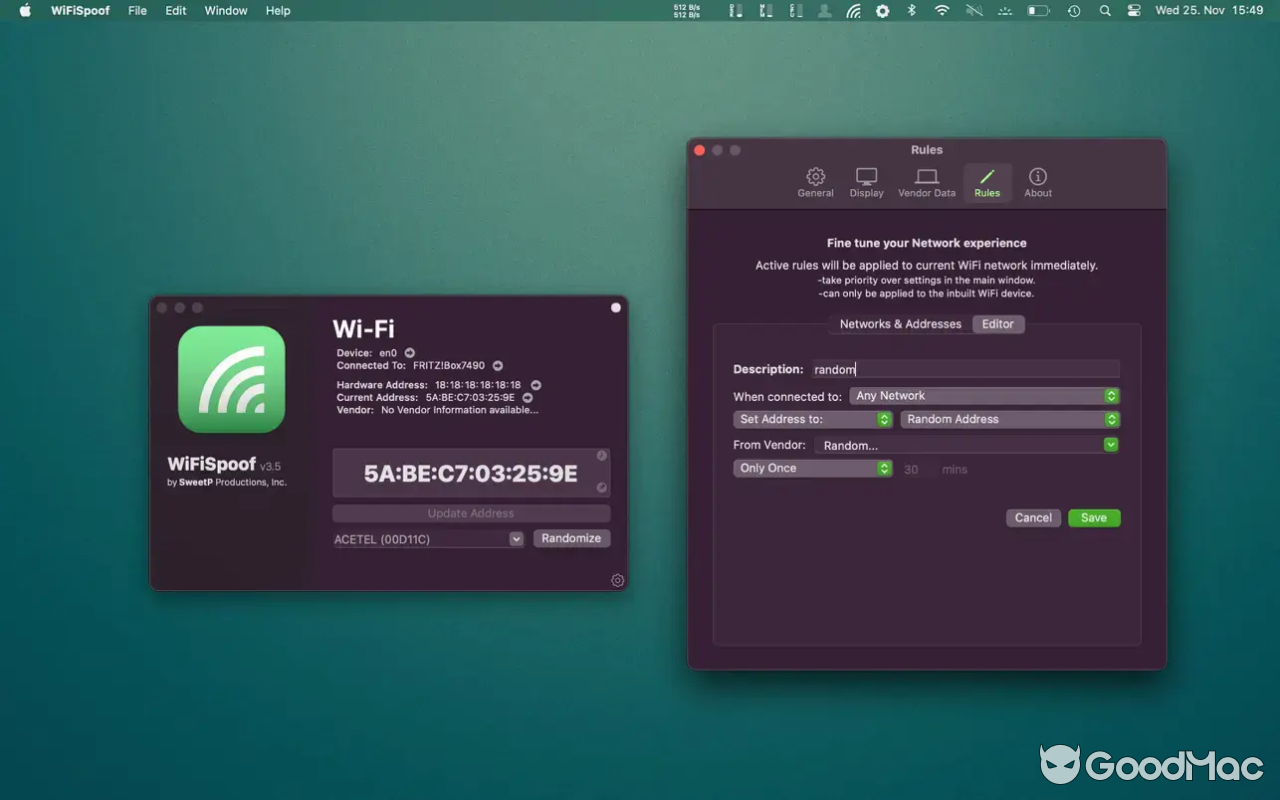The image size is (1280, 800).
Task: Open the Window menu
Action: pyautogui.click(x=225, y=11)
